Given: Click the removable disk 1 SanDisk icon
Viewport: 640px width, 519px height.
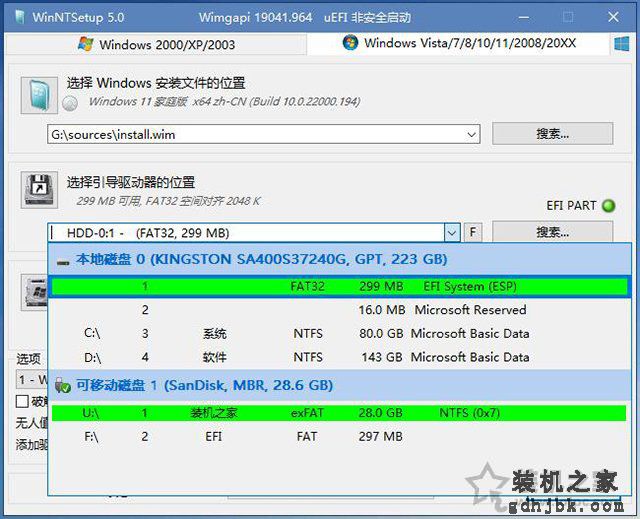Looking at the screenshot, I should (62, 385).
